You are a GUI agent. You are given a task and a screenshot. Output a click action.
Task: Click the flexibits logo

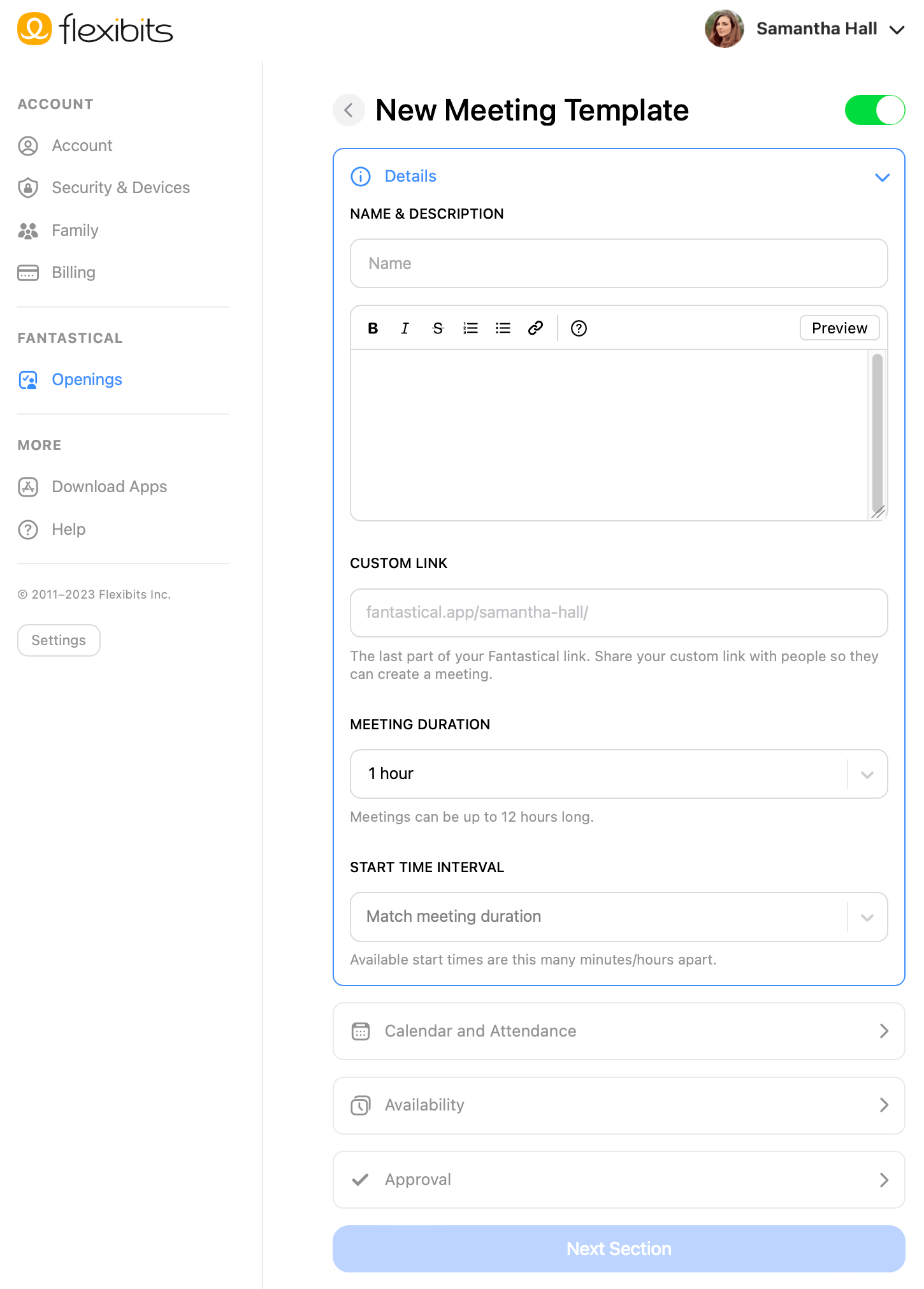95,29
